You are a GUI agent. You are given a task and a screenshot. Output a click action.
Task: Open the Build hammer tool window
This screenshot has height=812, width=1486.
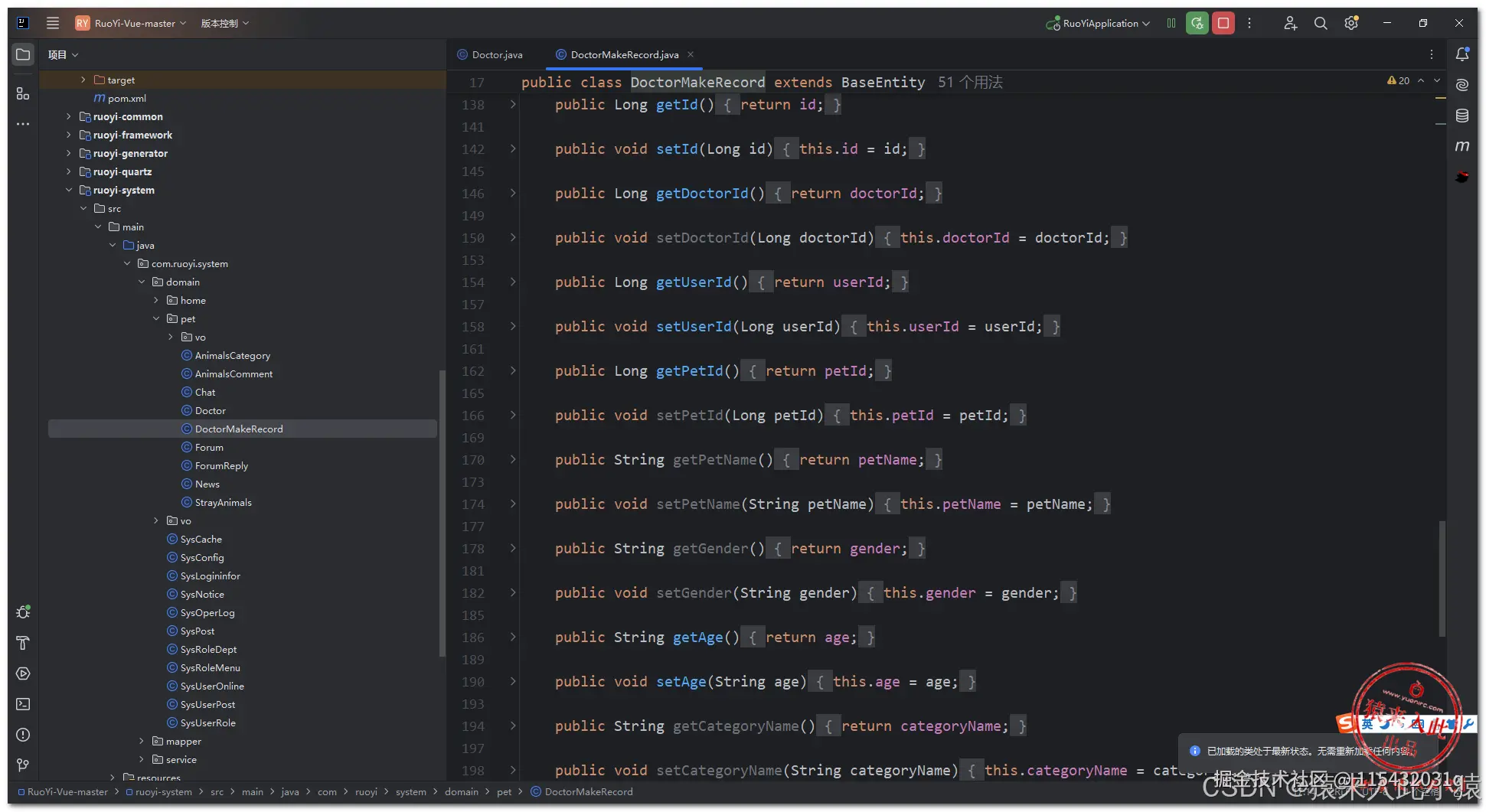coord(23,643)
